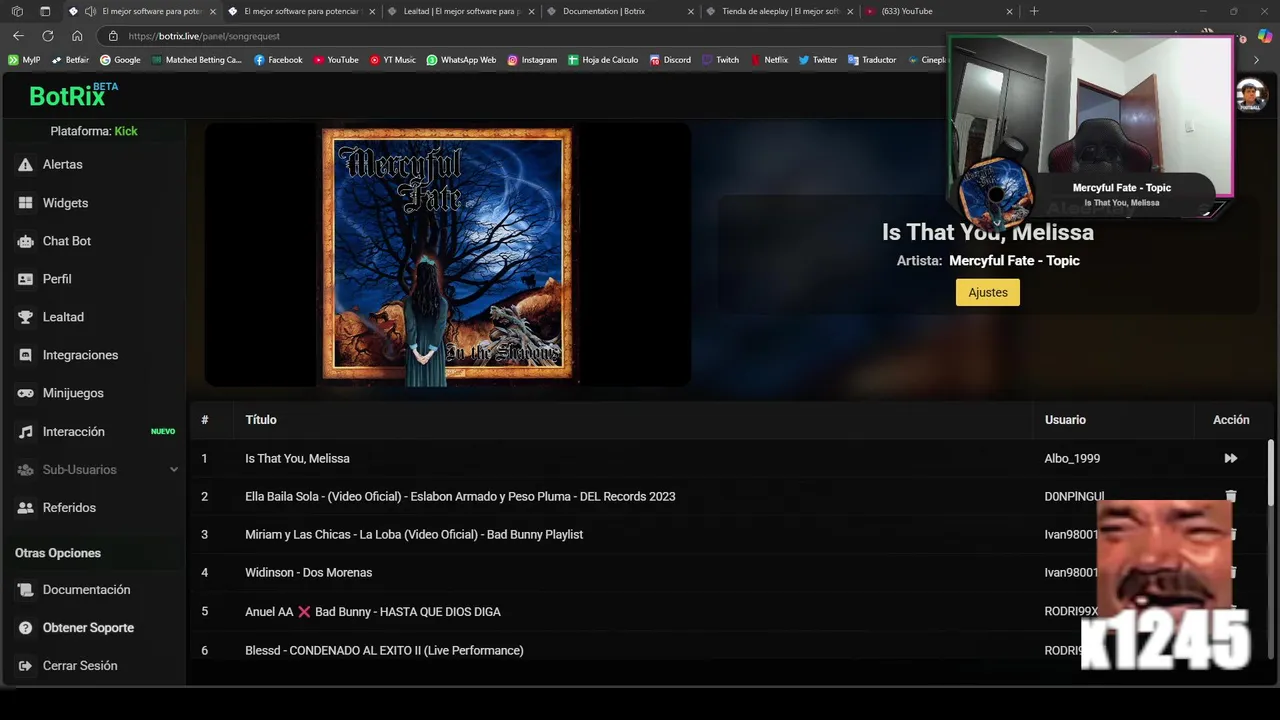Open the WhatsApp Web bookmark
This screenshot has height=720, width=1280.
point(461,60)
